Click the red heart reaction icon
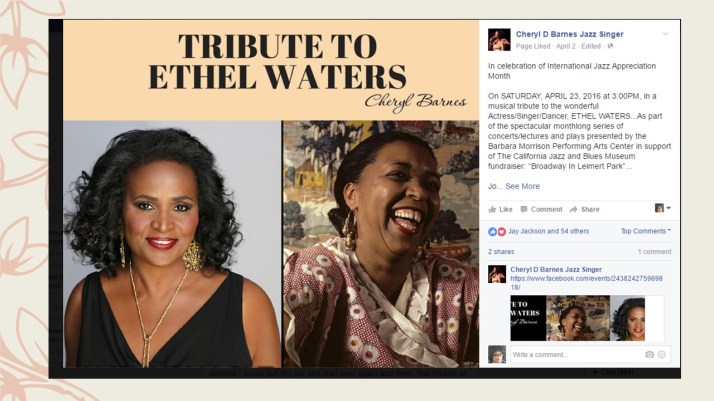This screenshot has width=714, height=401. coord(501,232)
